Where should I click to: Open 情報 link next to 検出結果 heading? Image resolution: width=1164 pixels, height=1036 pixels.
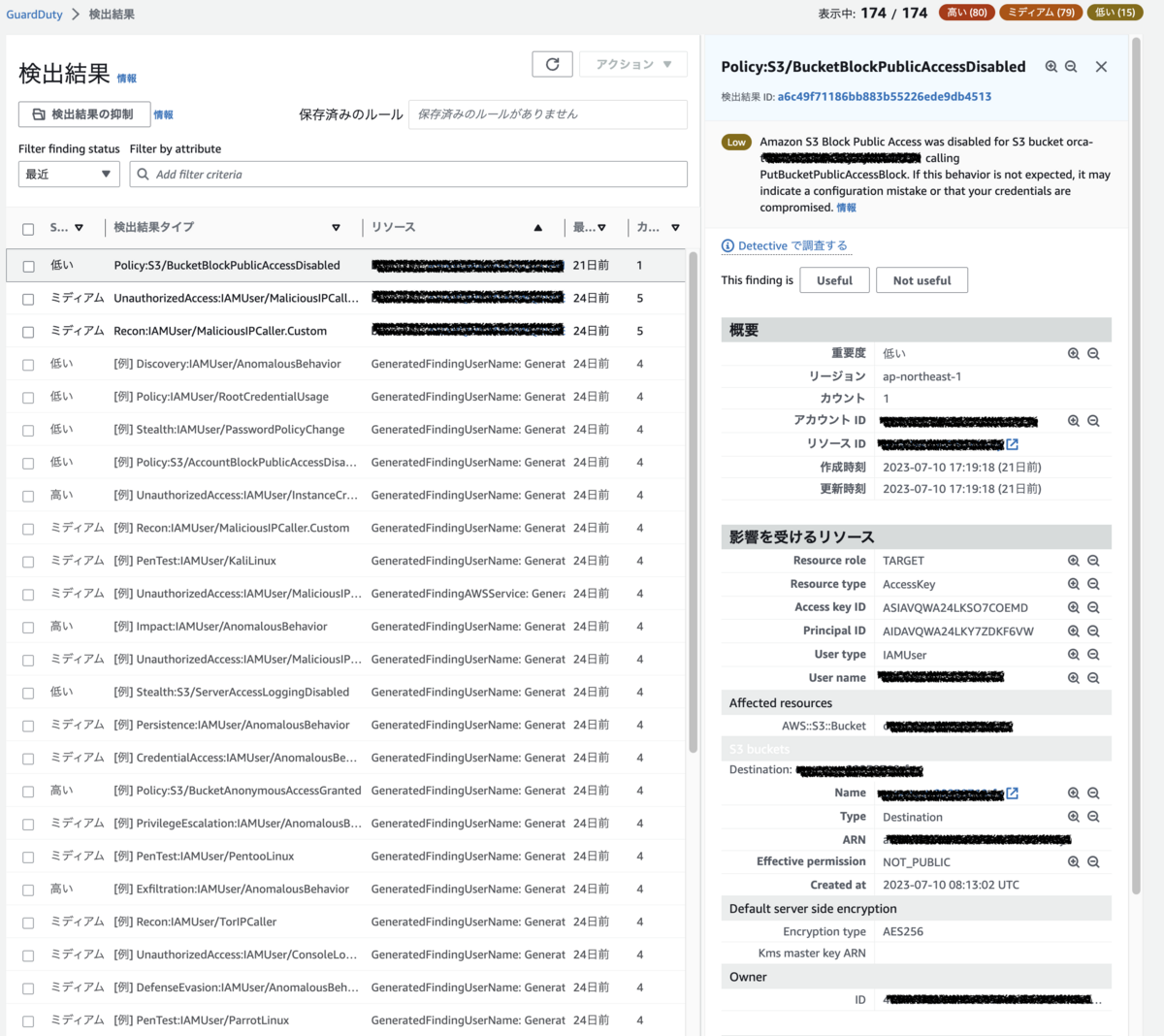coord(127,79)
